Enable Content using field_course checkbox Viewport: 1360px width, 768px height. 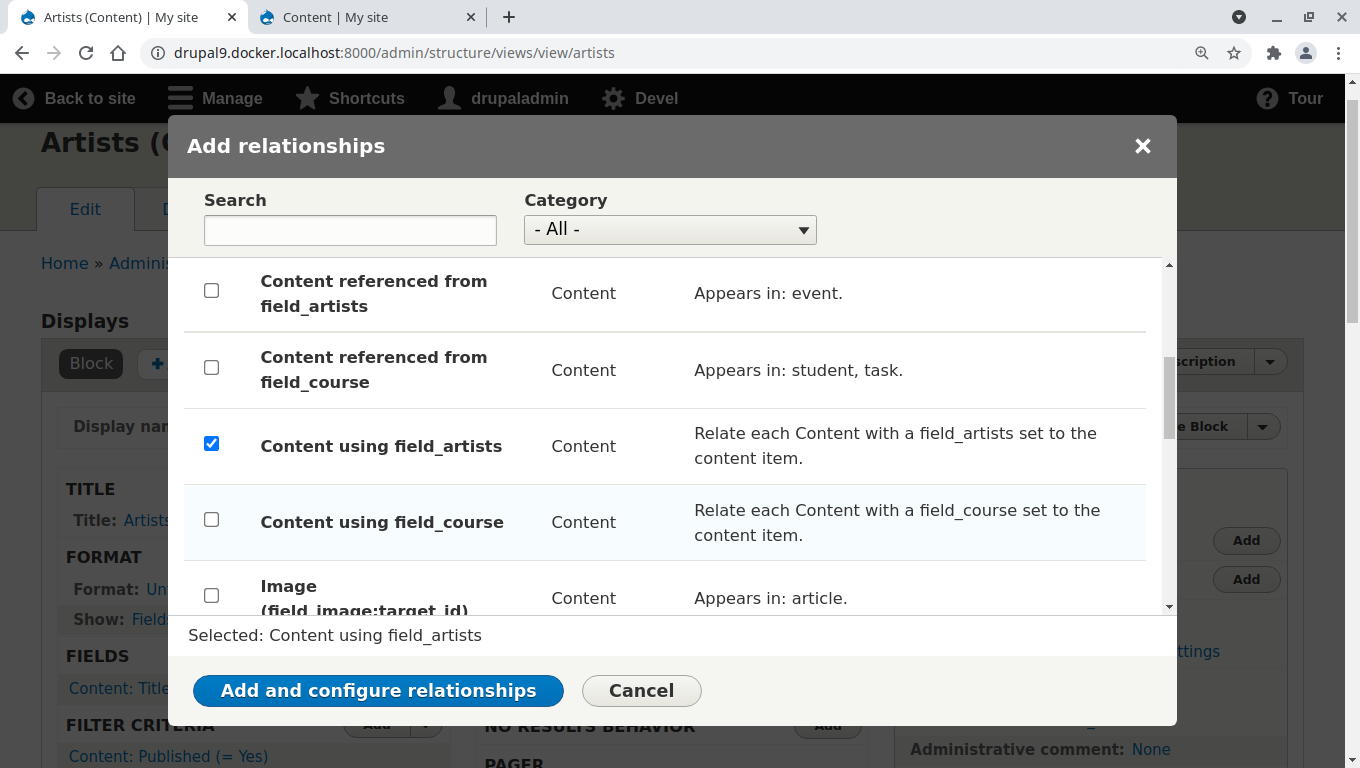tap(211, 520)
